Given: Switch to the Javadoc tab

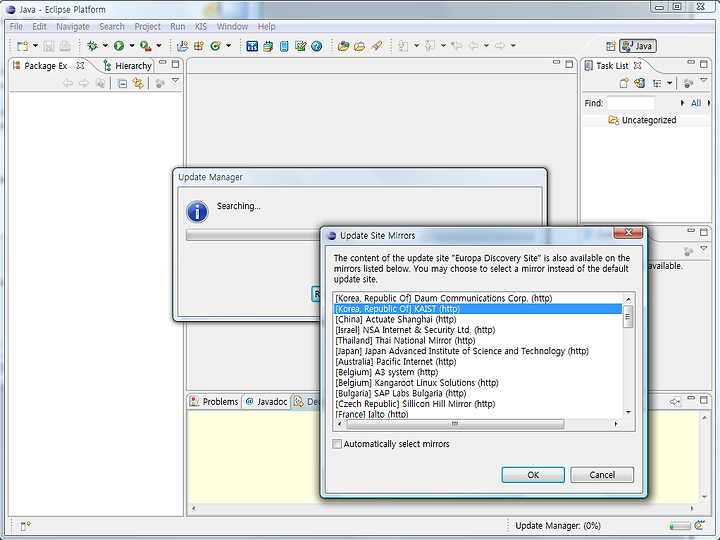Looking at the screenshot, I should pos(266,402).
